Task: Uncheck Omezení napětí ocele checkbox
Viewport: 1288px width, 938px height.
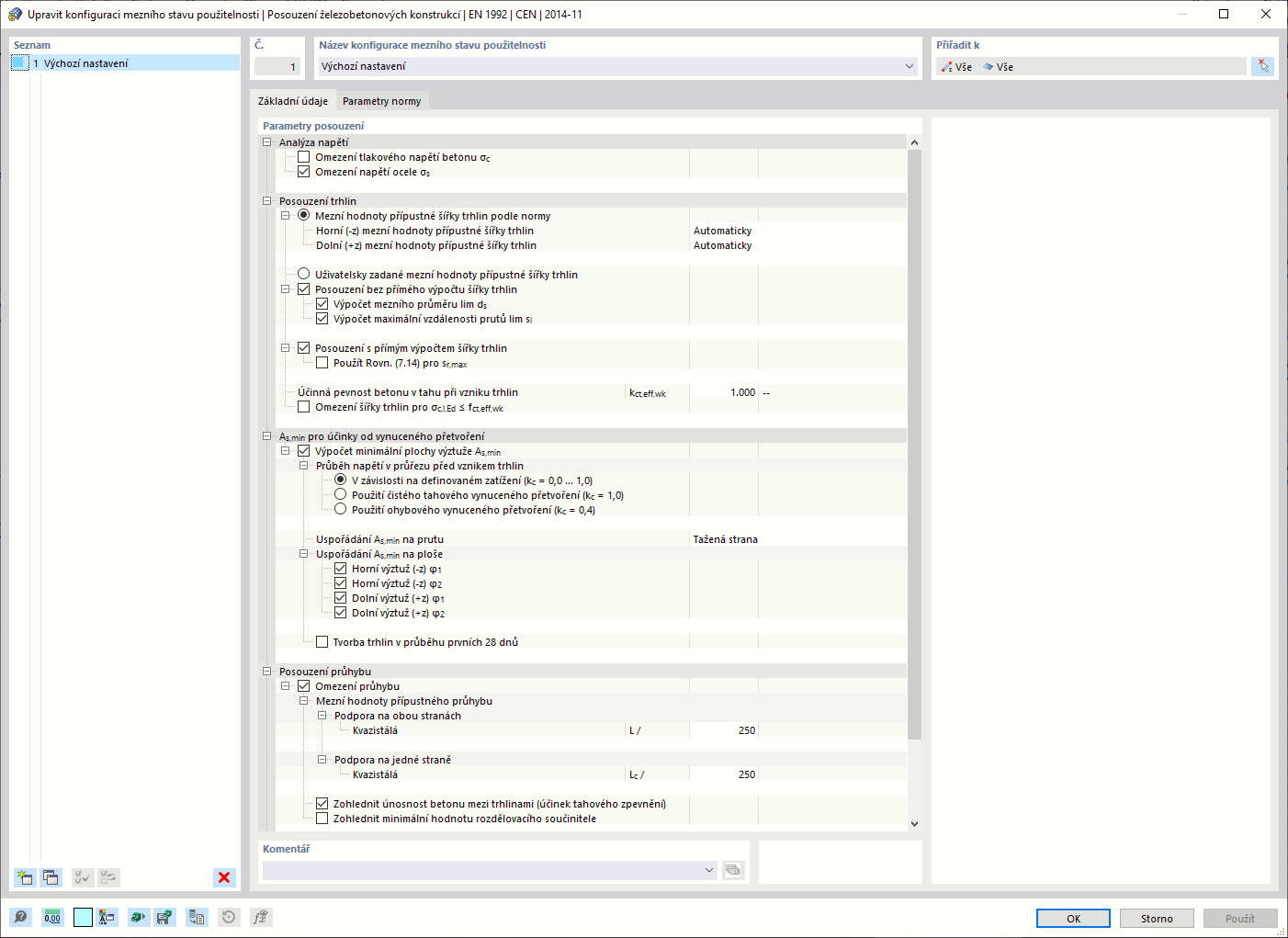Action: click(304, 172)
